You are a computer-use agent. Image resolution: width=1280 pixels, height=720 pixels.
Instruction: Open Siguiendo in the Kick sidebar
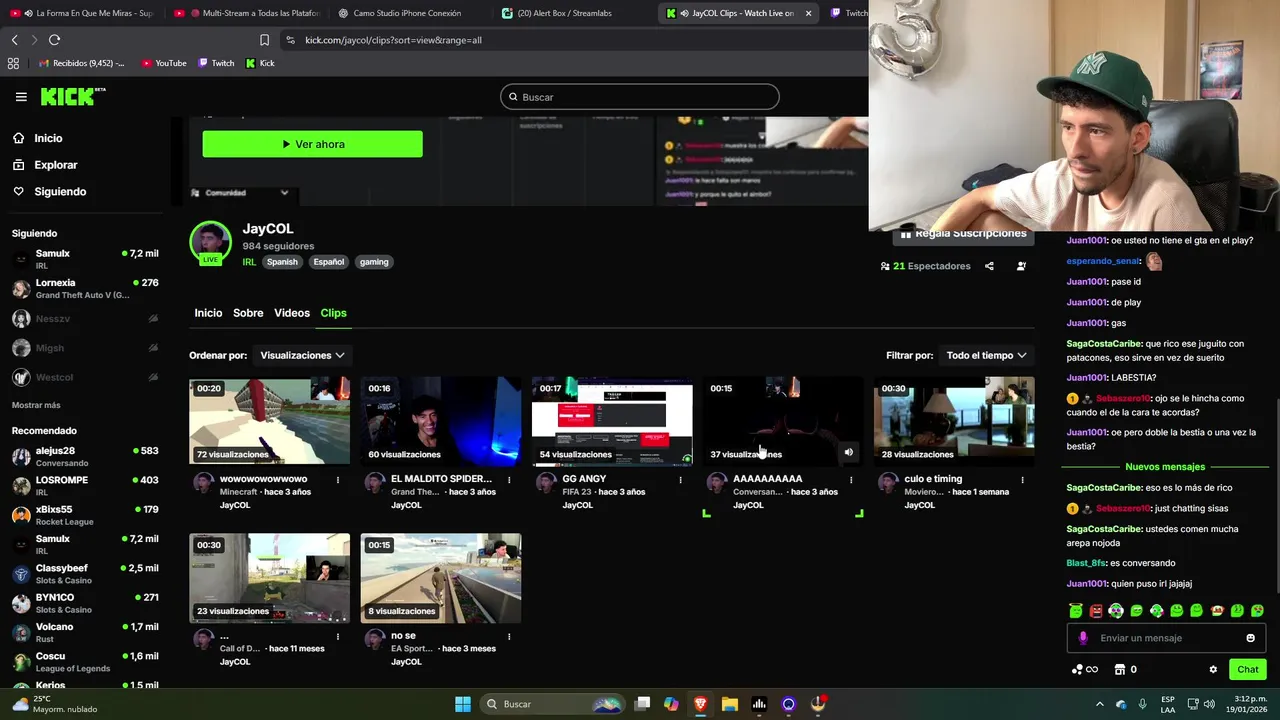pos(60,191)
